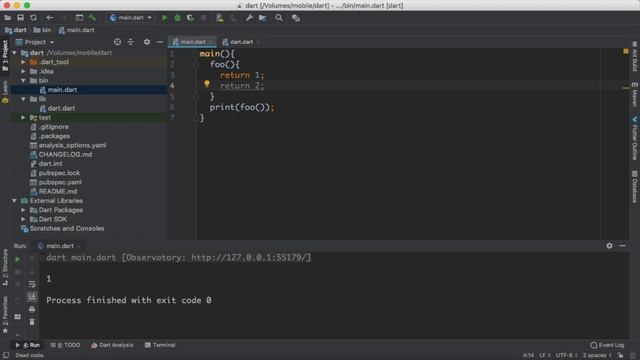Click the yellow lightbulb intention icon

click(207, 84)
